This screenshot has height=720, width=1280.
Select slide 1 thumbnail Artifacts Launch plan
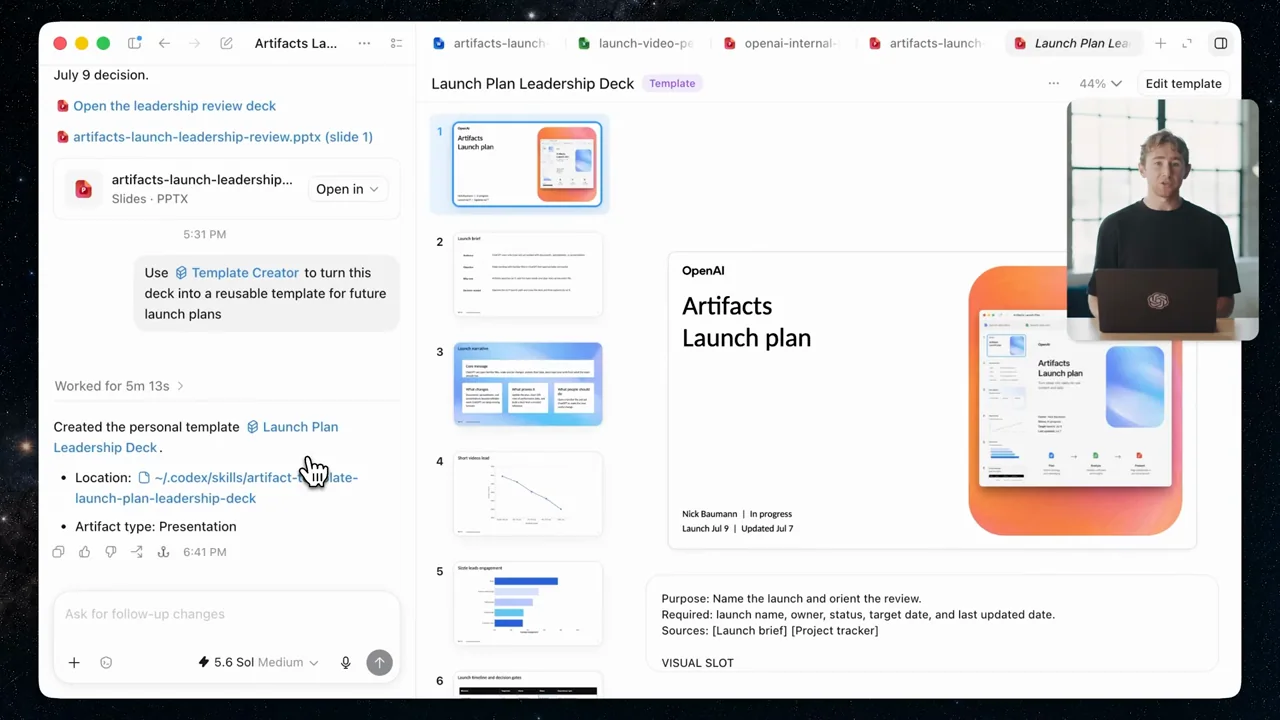527,164
